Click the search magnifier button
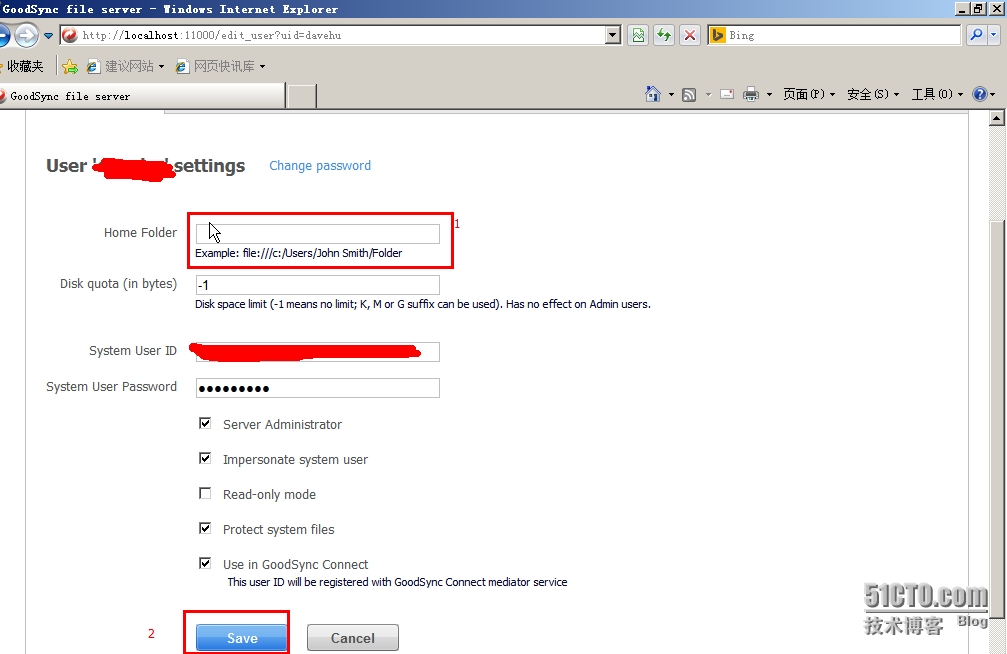 coord(976,35)
